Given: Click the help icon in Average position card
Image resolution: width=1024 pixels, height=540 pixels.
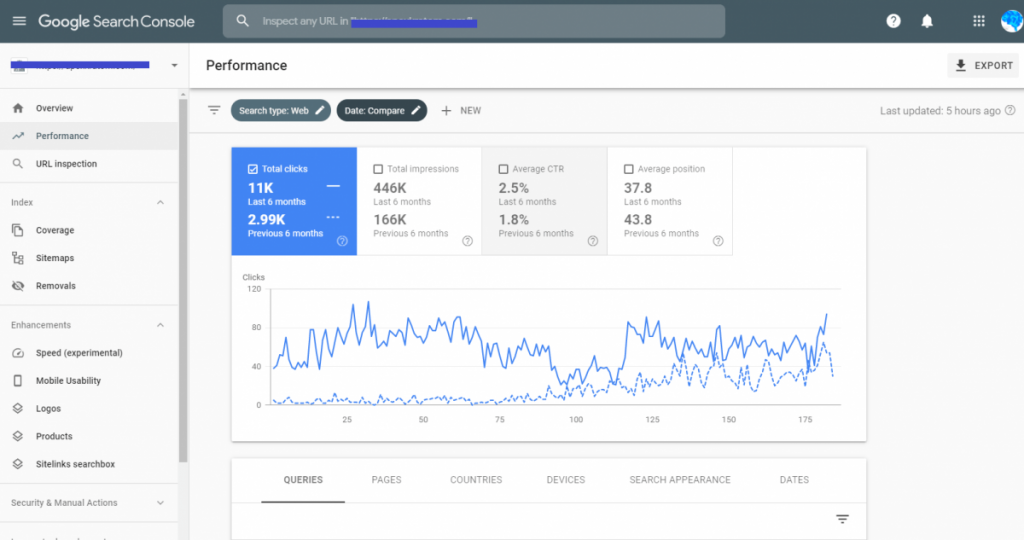Looking at the screenshot, I should coord(718,241).
